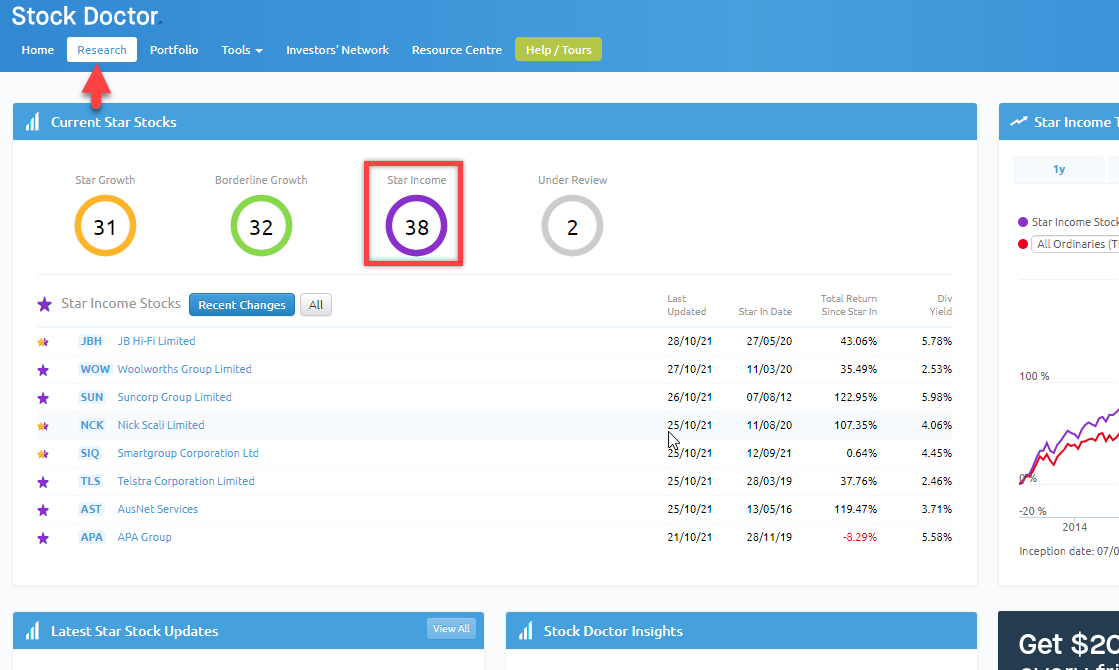Select the Star Income circle showing 38
This screenshot has height=670, width=1119.
[417, 226]
